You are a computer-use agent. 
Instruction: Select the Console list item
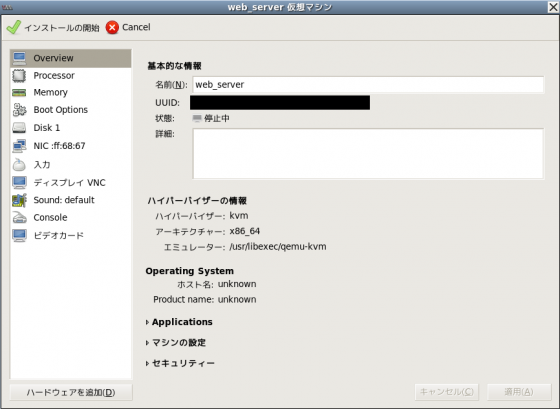[71, 218]
